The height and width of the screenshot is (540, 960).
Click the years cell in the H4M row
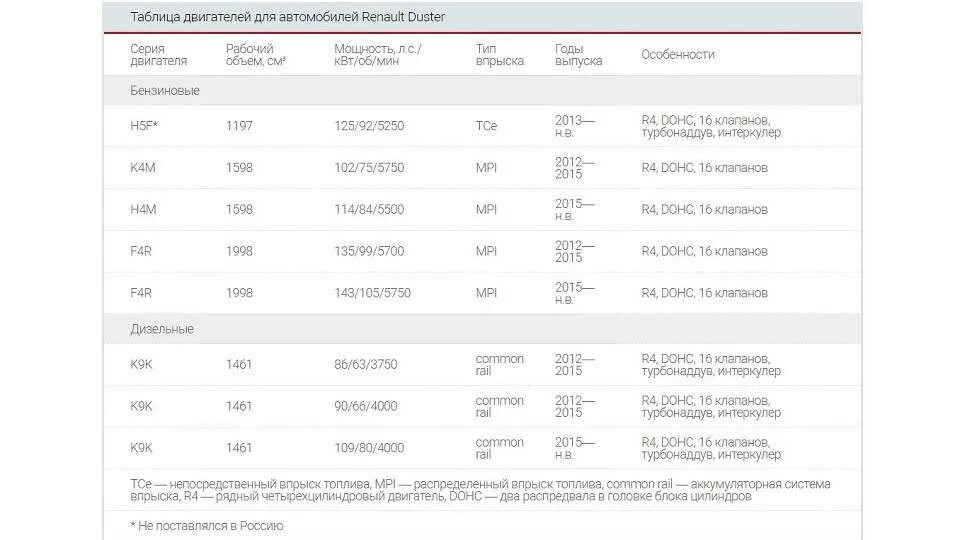click(x=574, y=209)
